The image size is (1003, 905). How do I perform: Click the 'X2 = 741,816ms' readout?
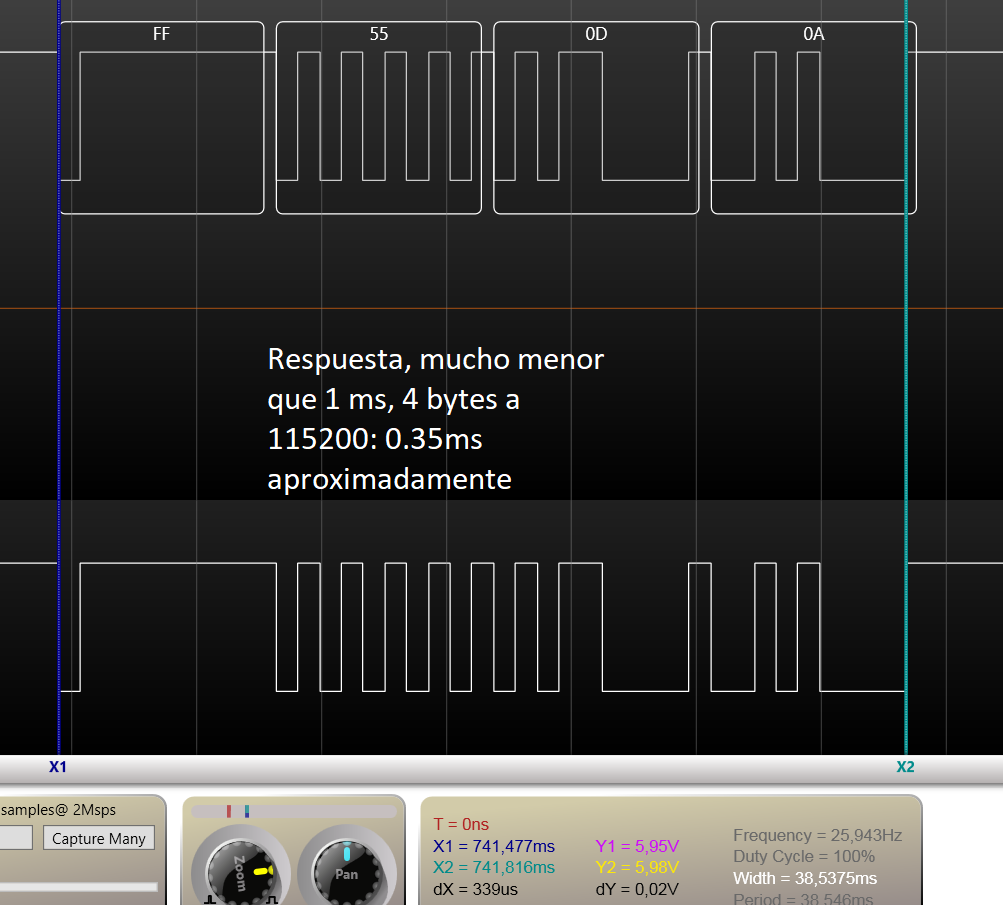click(x=494, y=867)
